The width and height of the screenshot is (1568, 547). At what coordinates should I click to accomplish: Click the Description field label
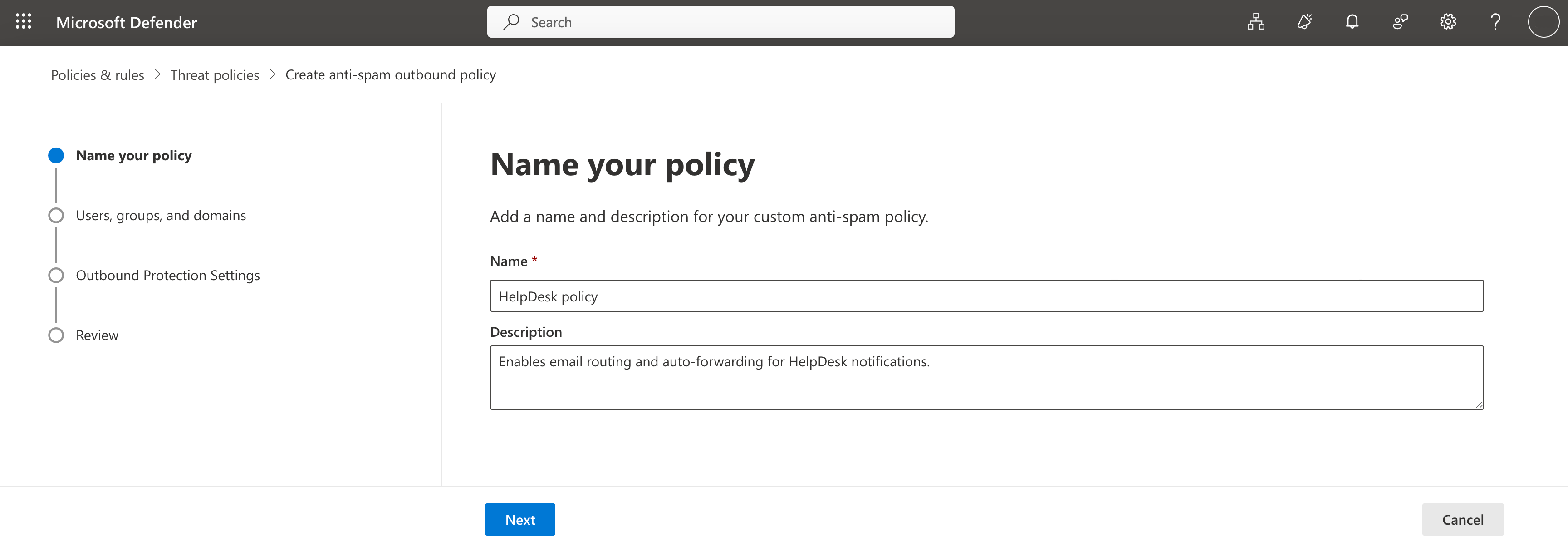(526, 332)
